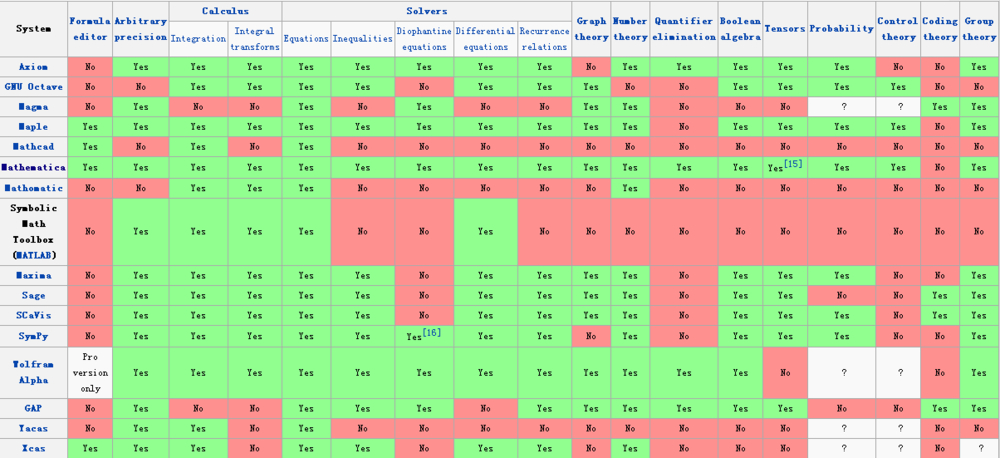Screen dimensions: 1000x458
Task: Click the Calculus group header link
Action: tap(225, 11)
